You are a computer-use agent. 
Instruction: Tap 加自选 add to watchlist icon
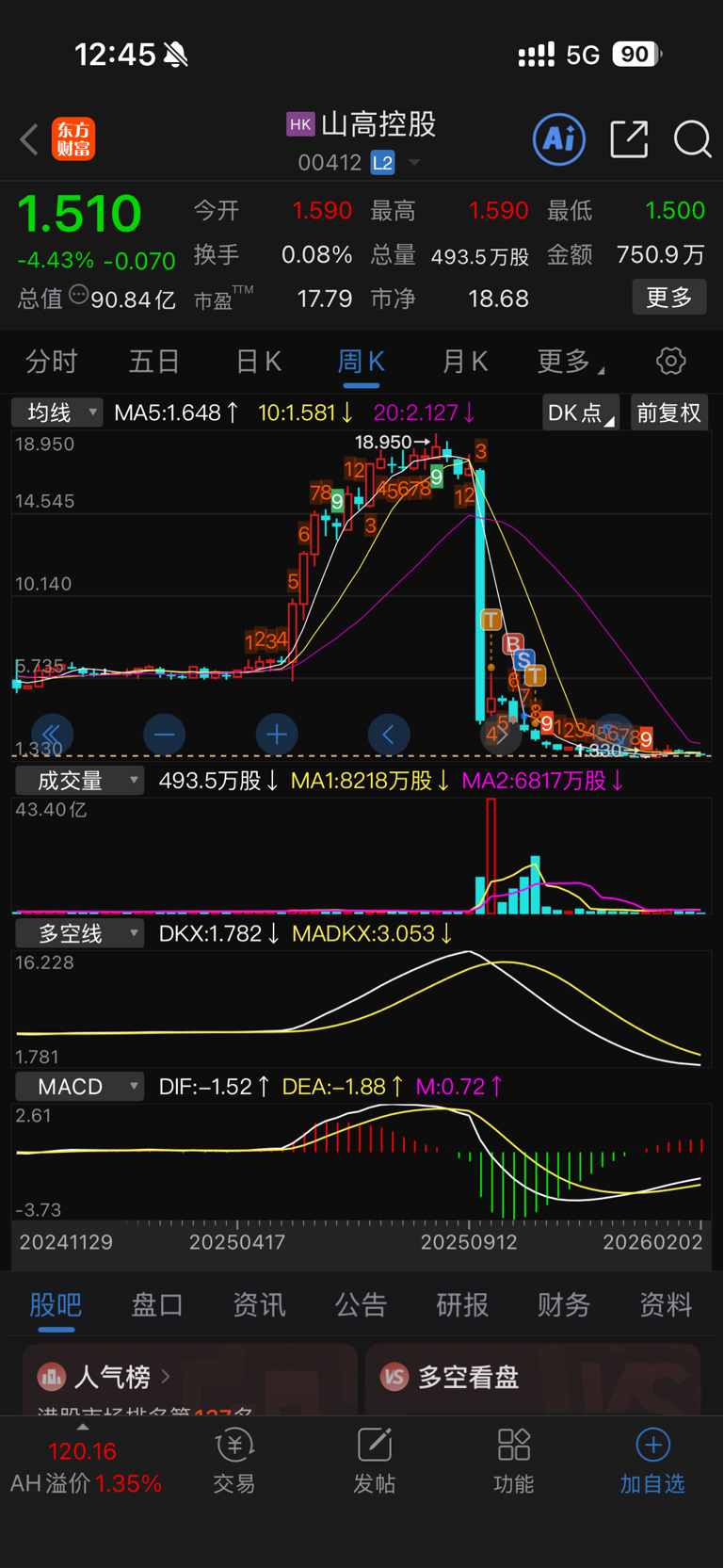[x=653, y=1446]
